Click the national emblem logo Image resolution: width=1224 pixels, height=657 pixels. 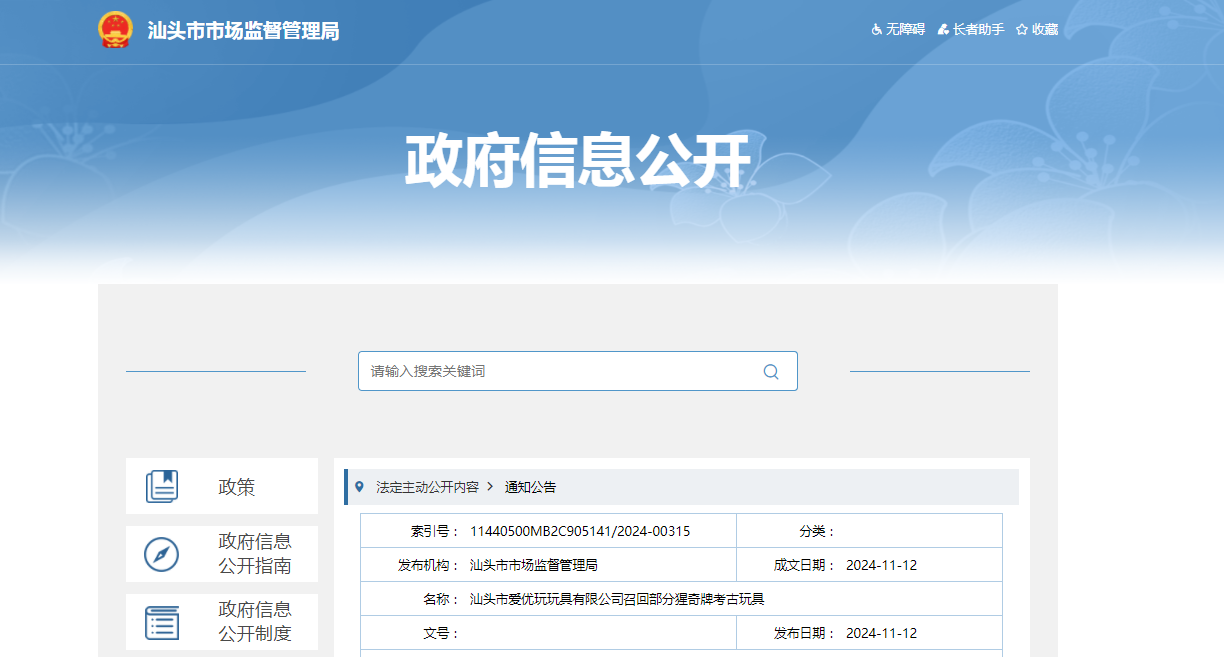(x=115, y=30)
